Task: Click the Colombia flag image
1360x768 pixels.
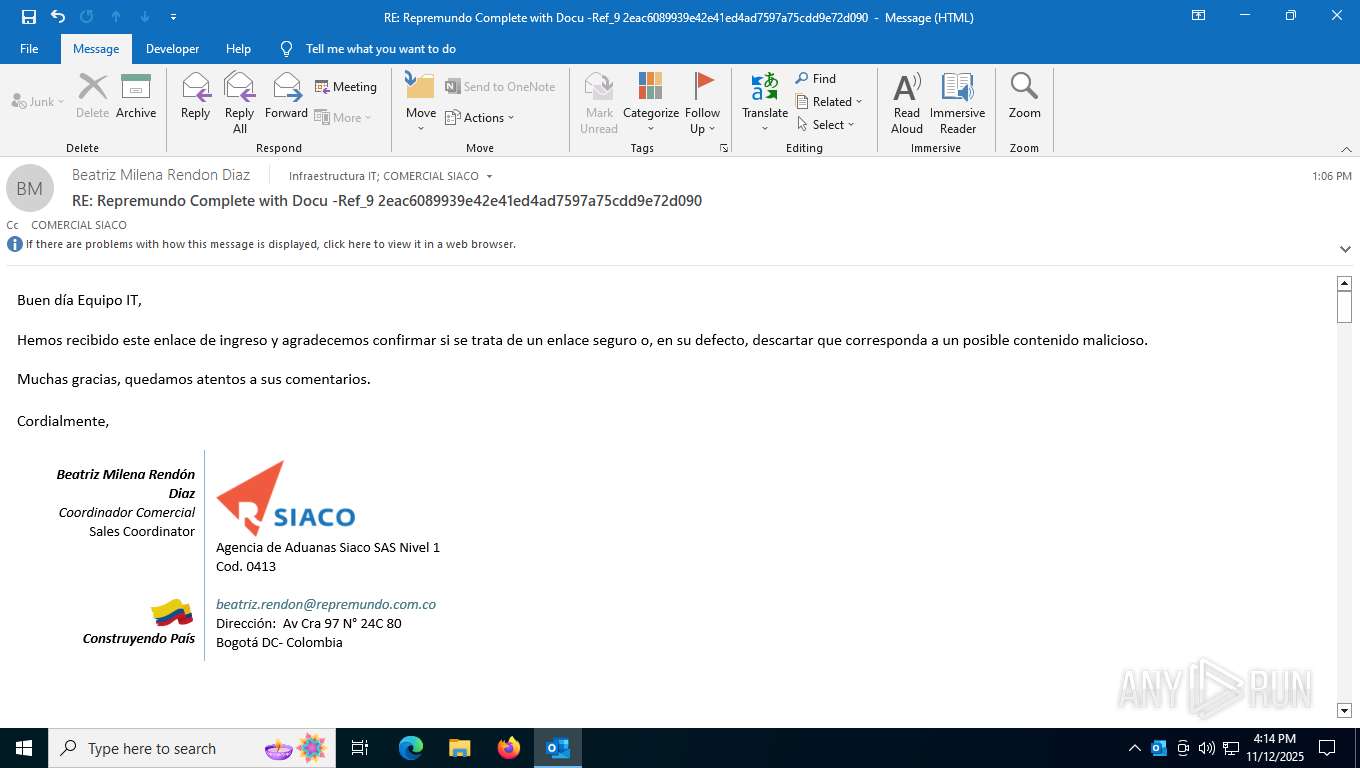Action: coord(172,612)
